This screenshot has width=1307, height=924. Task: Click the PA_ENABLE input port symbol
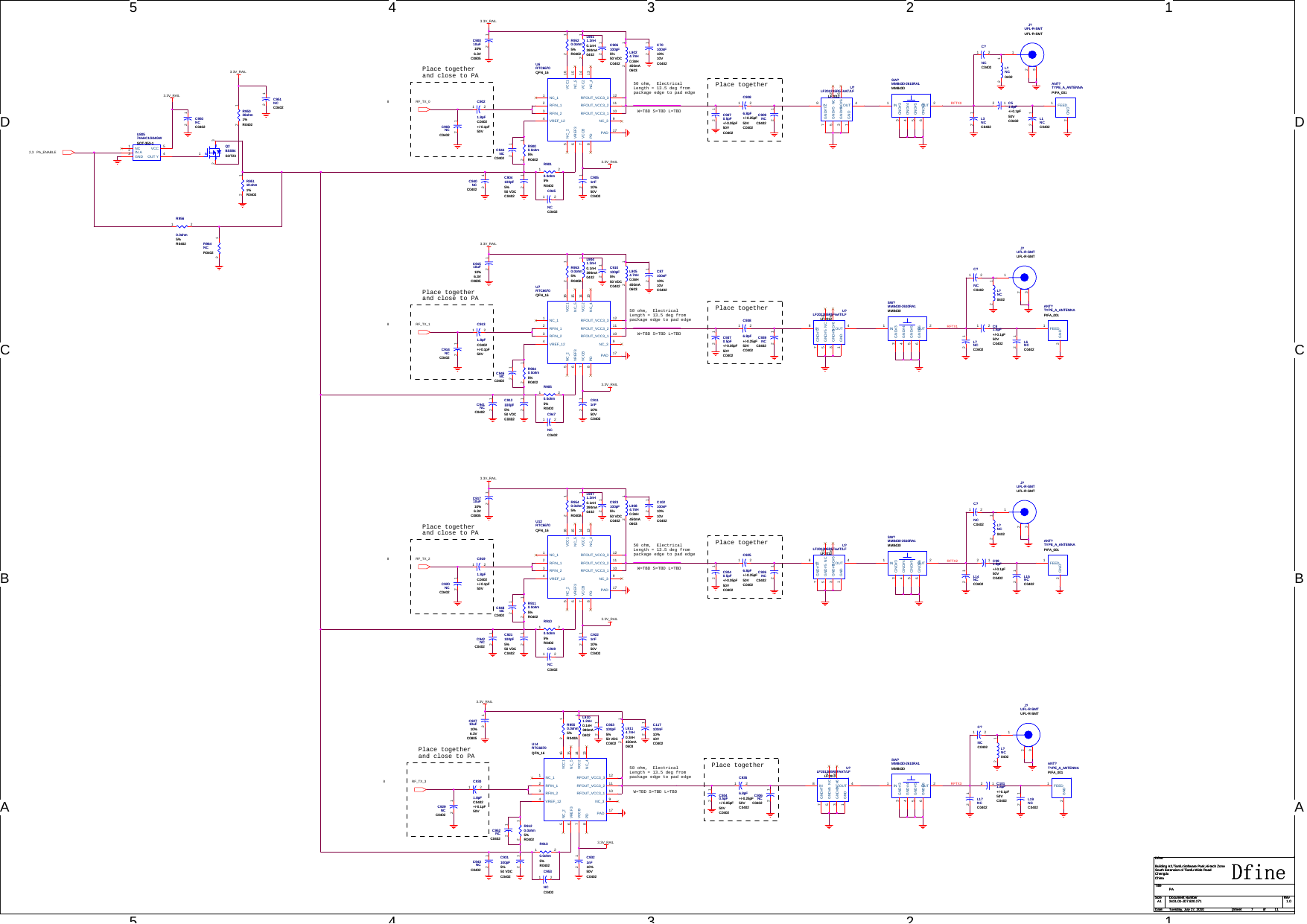[68, 152]
